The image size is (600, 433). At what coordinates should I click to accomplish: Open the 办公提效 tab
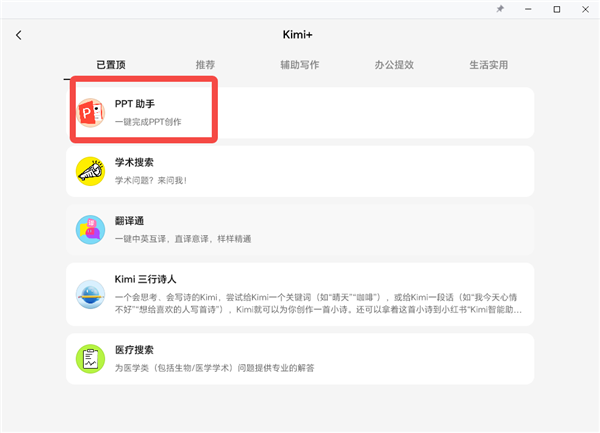click(394, 65)
